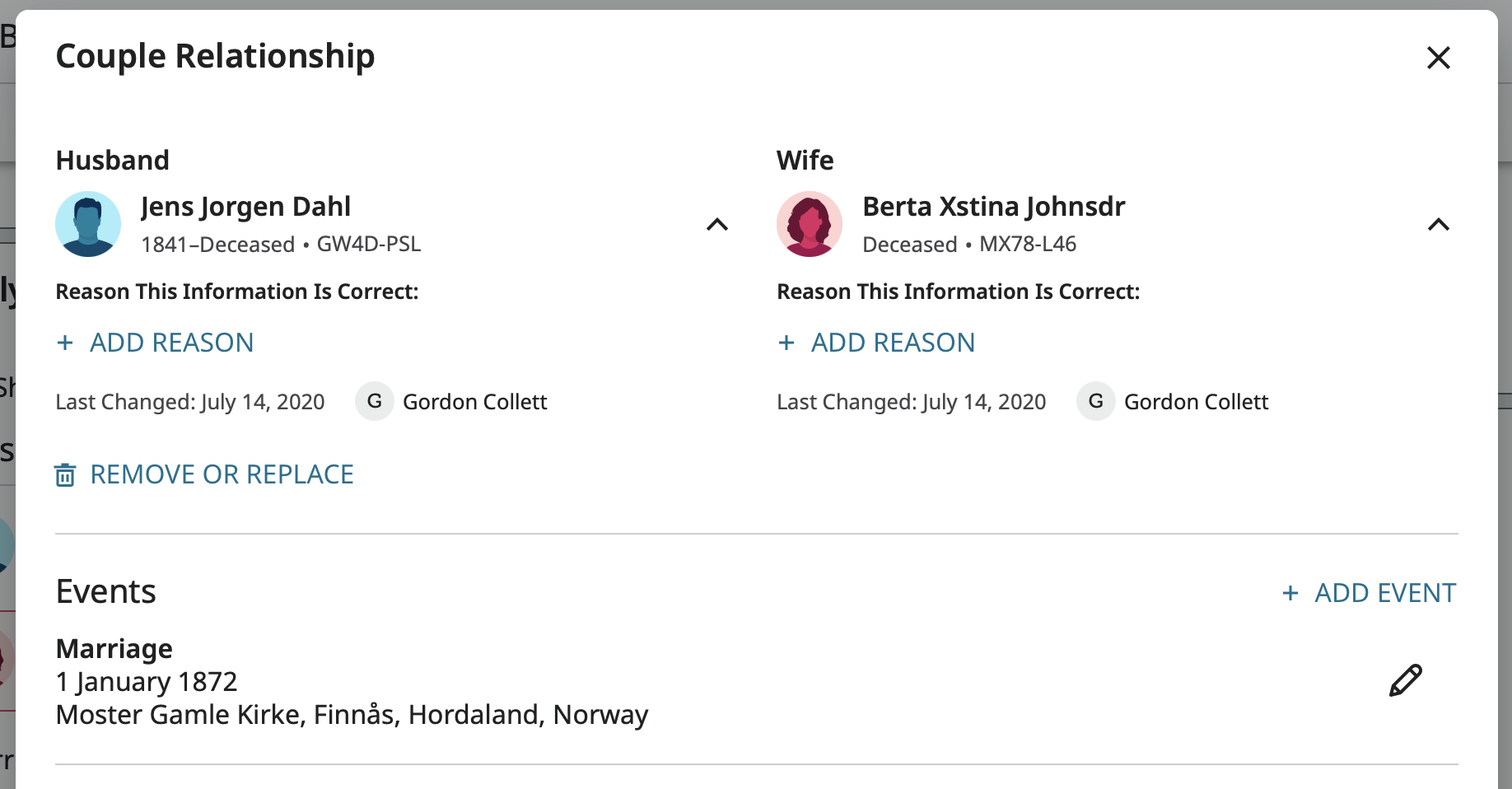The image size is (1512, 789).
Task: Click Jens Jorgen Dahl's avatar icon
Action: (88, 224)
